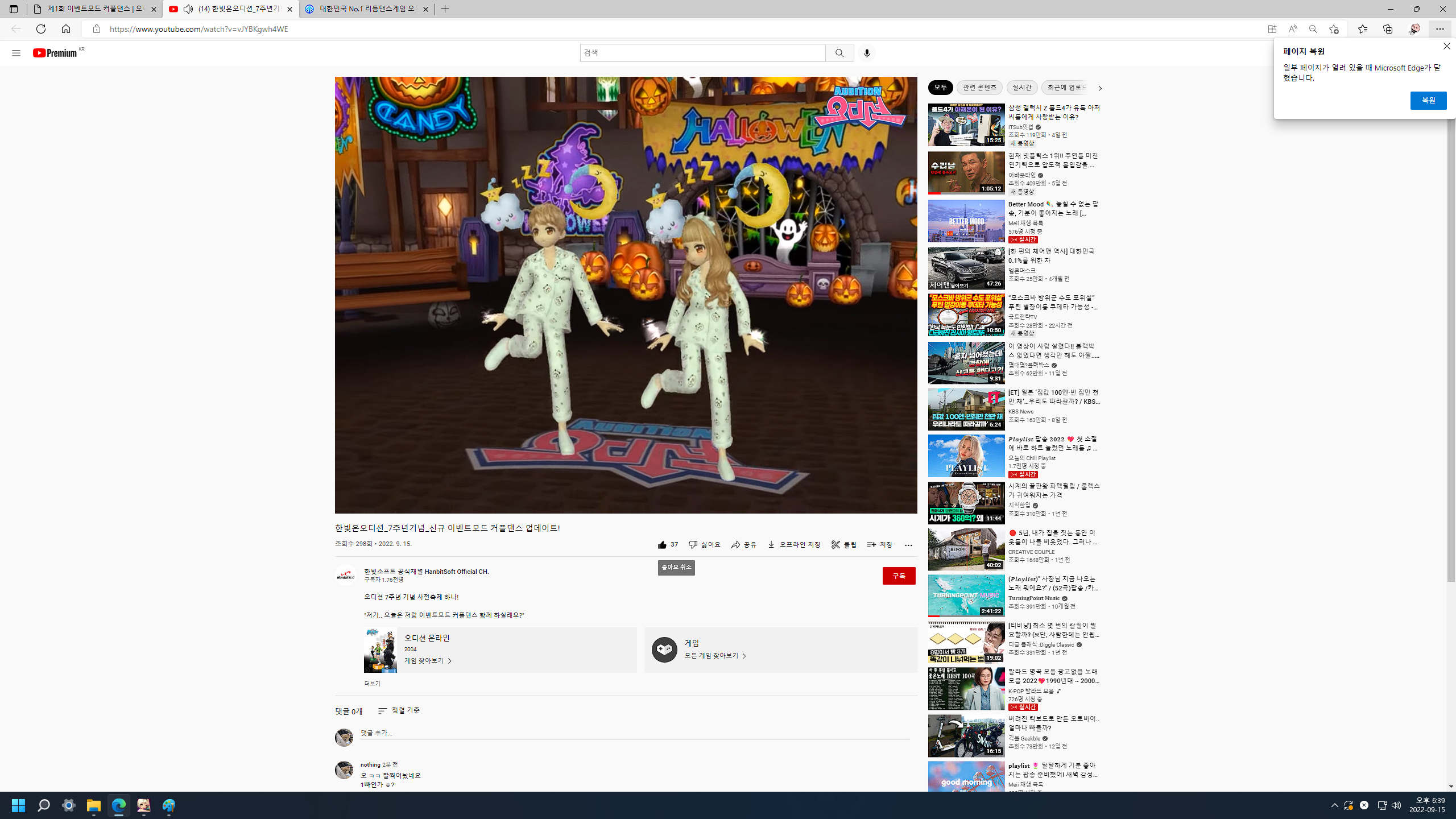Open Edge settings and more menu
This screenshot has height=819, width=1456.
click(1440, 29)
